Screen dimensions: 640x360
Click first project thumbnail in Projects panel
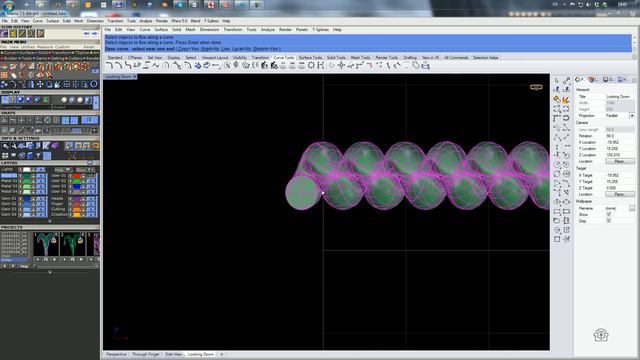[46, 244]
